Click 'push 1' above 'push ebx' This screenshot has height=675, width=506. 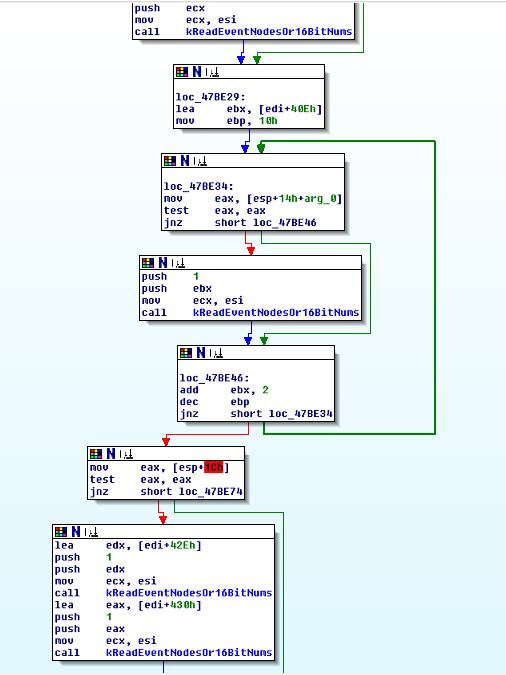(x=170, y=276)
